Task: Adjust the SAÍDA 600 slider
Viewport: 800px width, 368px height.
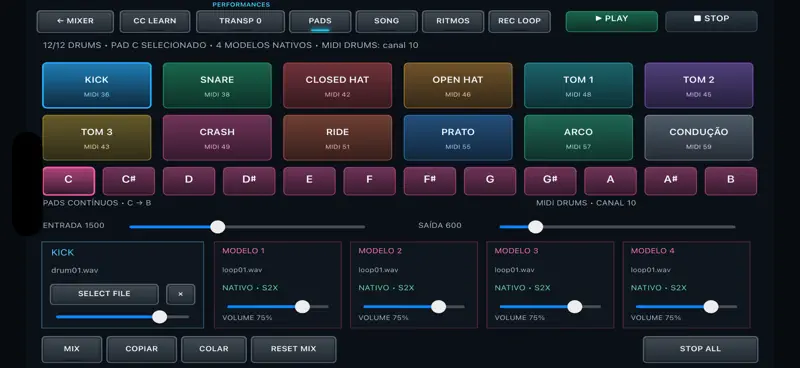Action: tap(617, 227)
